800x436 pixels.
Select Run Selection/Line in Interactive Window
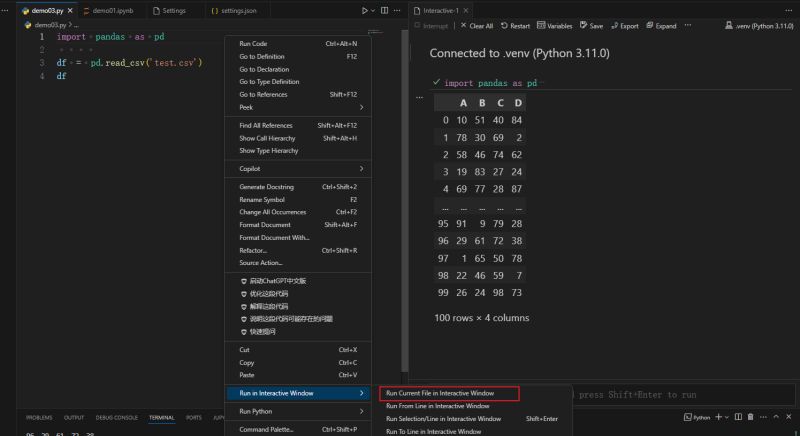pyautogui.click(x=474, y=419)
